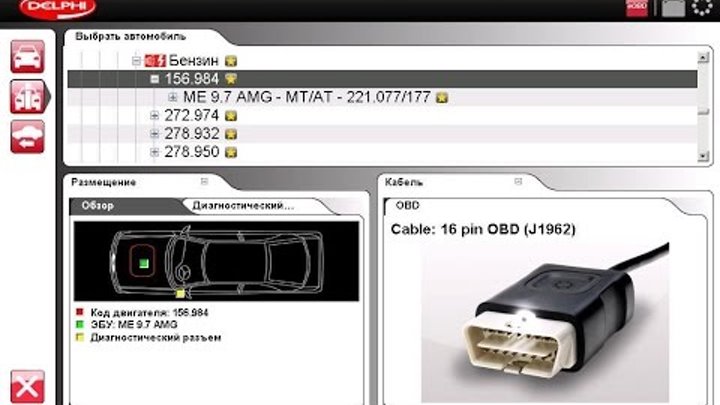The image size is (720, 405).
Task: Expand the 278.950 node
Action: pyautogui.click(x=155, y=152)
